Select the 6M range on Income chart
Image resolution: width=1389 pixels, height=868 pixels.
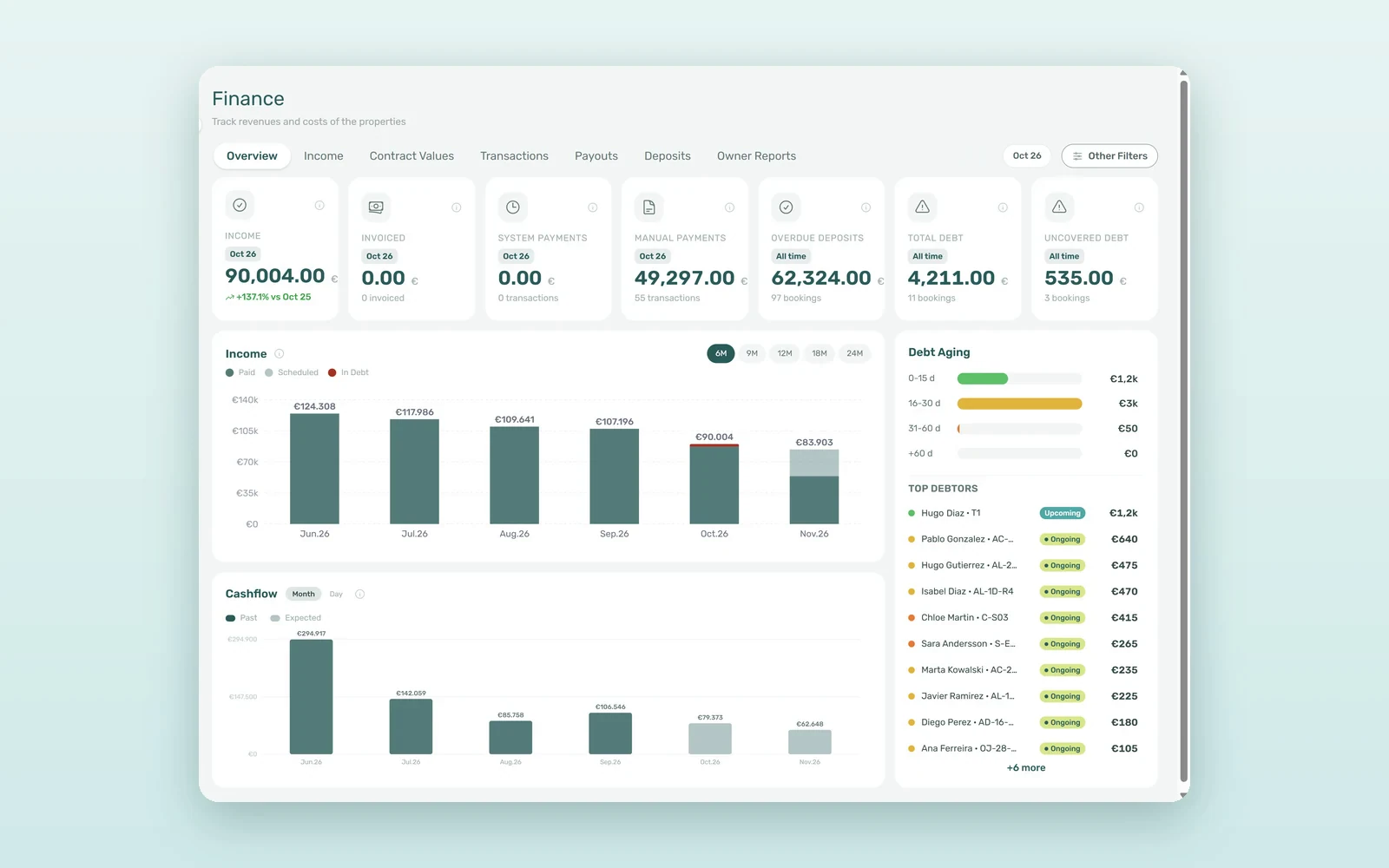721,353
